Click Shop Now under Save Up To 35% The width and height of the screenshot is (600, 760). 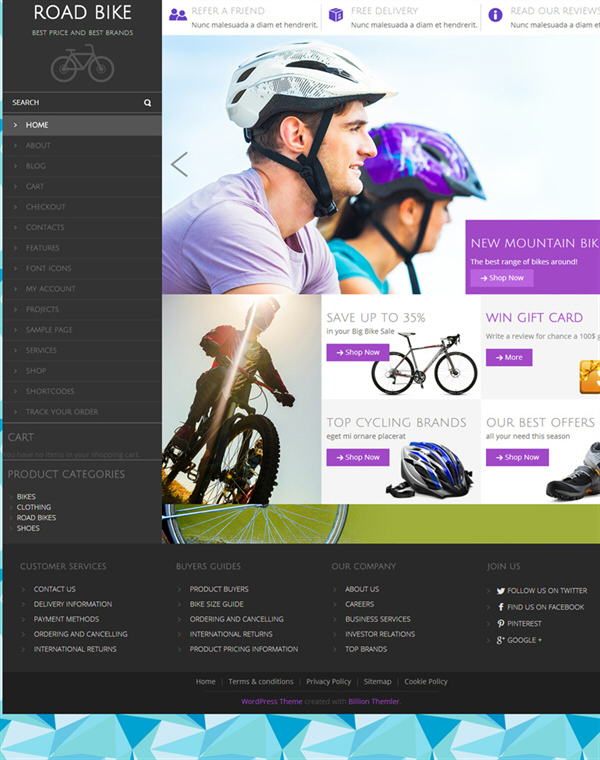357,352
